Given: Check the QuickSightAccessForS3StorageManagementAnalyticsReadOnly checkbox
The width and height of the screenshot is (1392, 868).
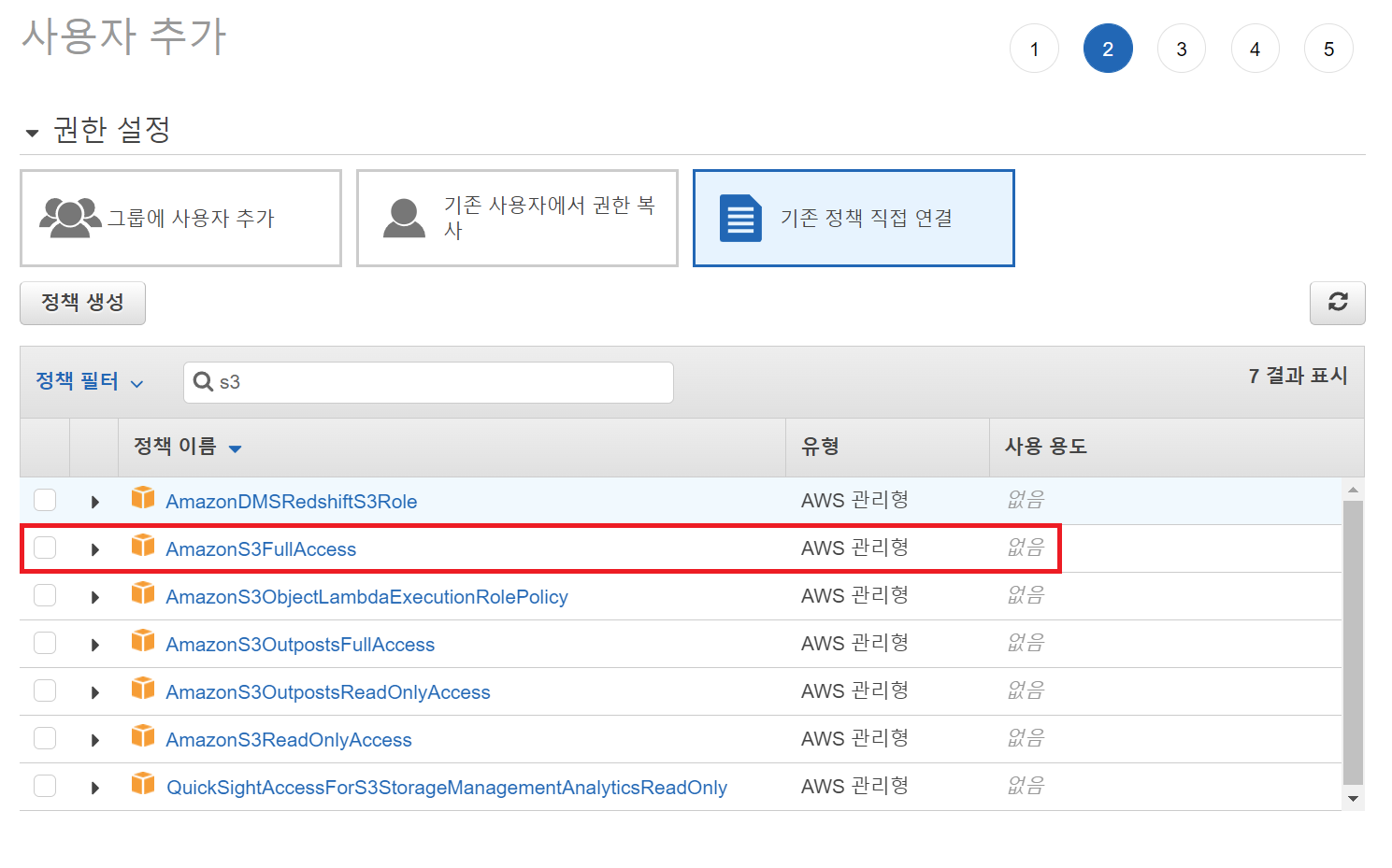Looking at the screenshot, I should coord(45,786).
